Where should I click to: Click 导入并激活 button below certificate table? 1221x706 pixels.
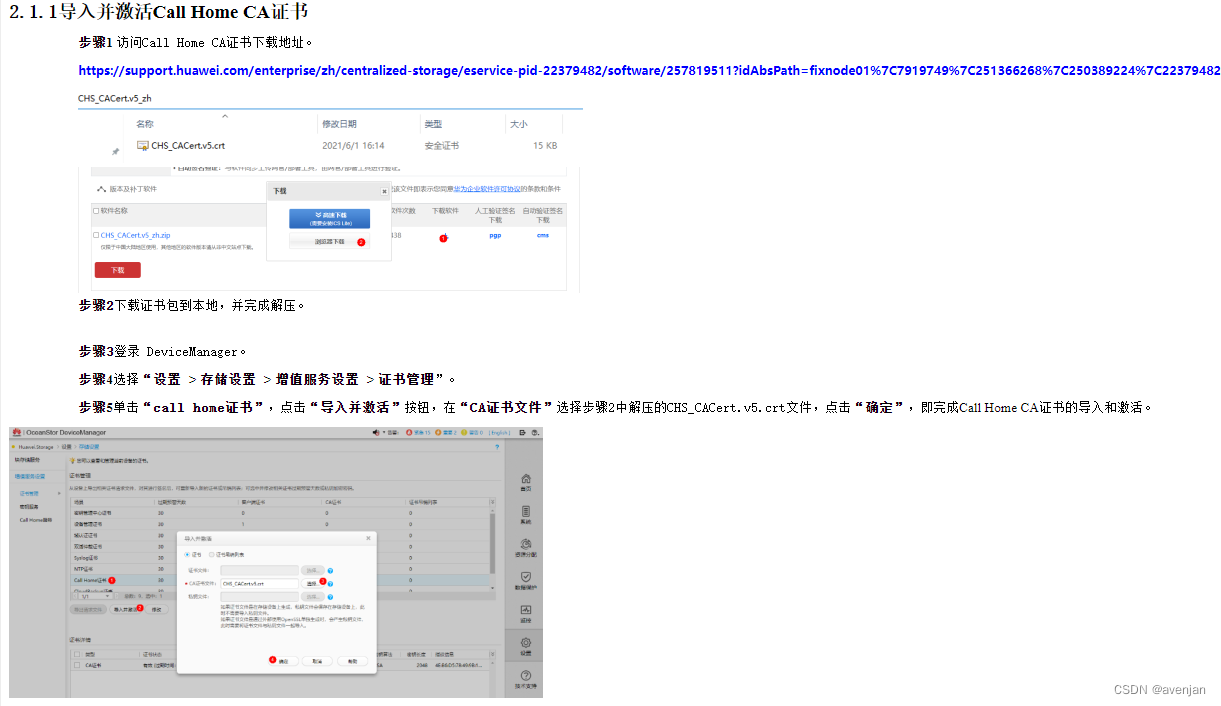point(127,609)
